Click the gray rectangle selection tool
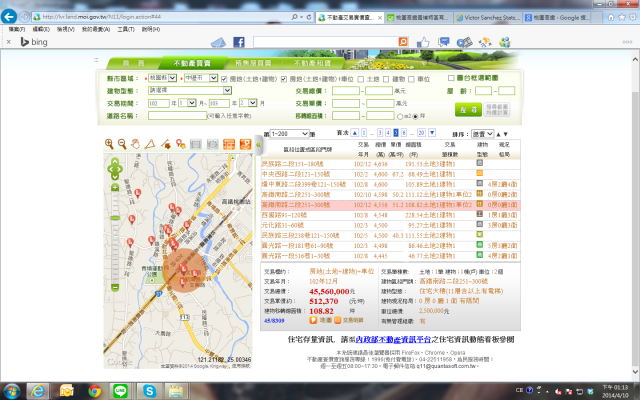The height and width of the screenshot is (400, 640). [196, 144]
